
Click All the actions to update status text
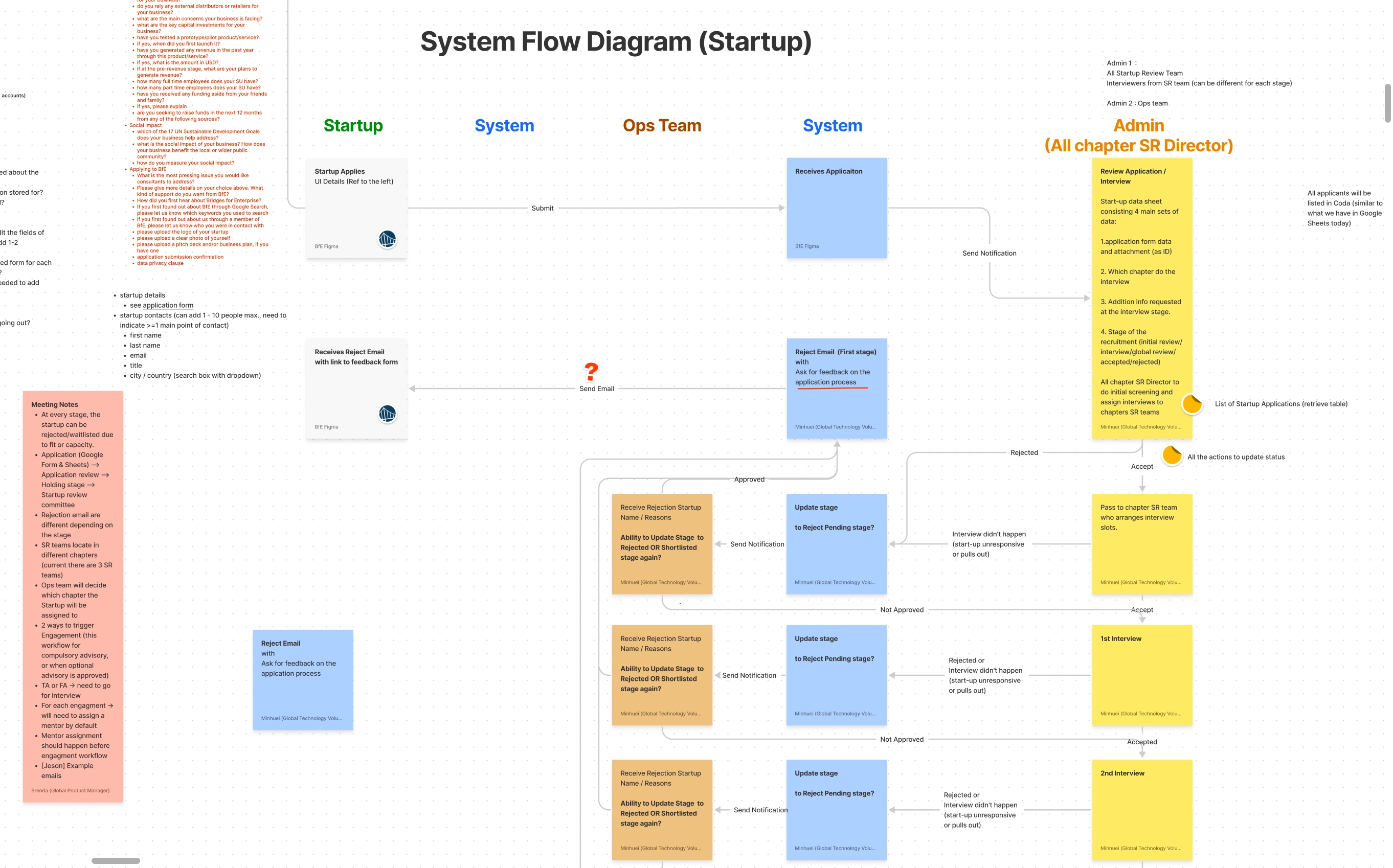(x=1235, y=457)
